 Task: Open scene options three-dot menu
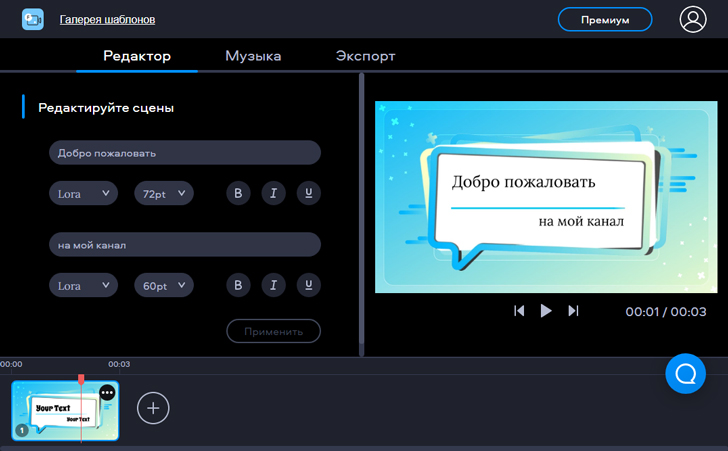point(107,393)
